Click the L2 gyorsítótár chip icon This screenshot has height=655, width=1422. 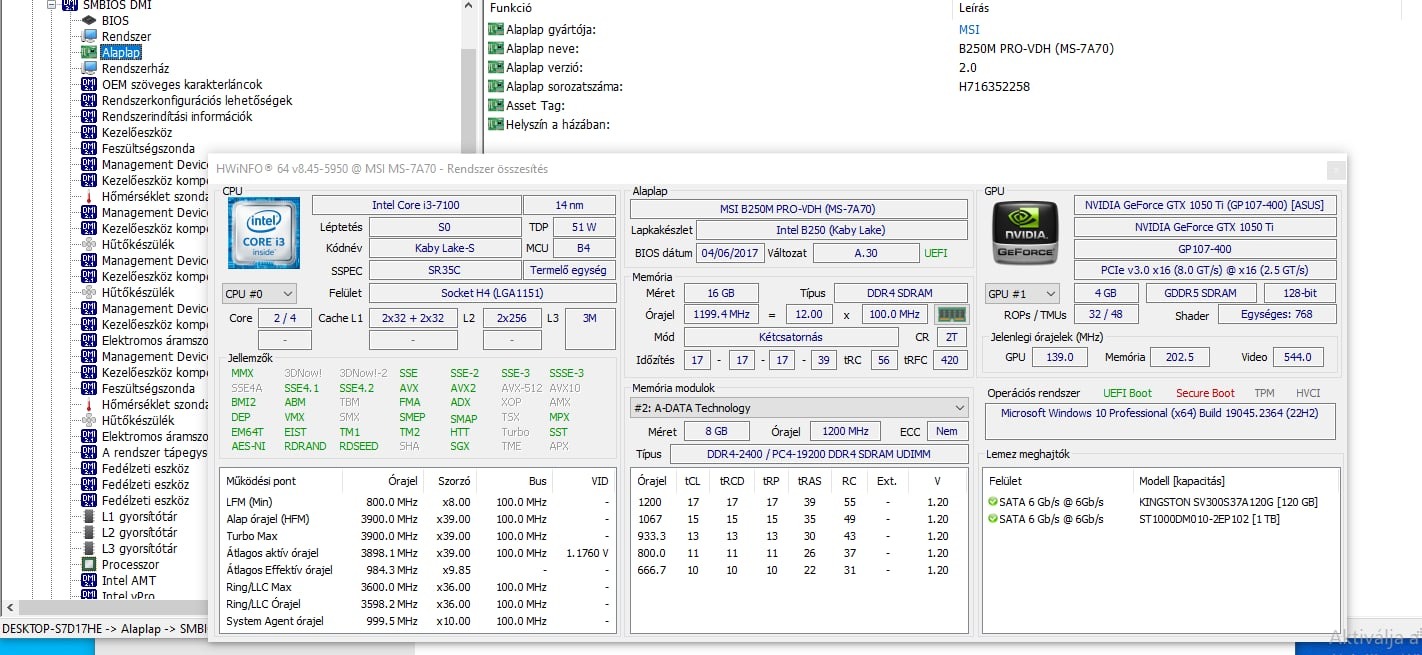[x=90, y=532]
